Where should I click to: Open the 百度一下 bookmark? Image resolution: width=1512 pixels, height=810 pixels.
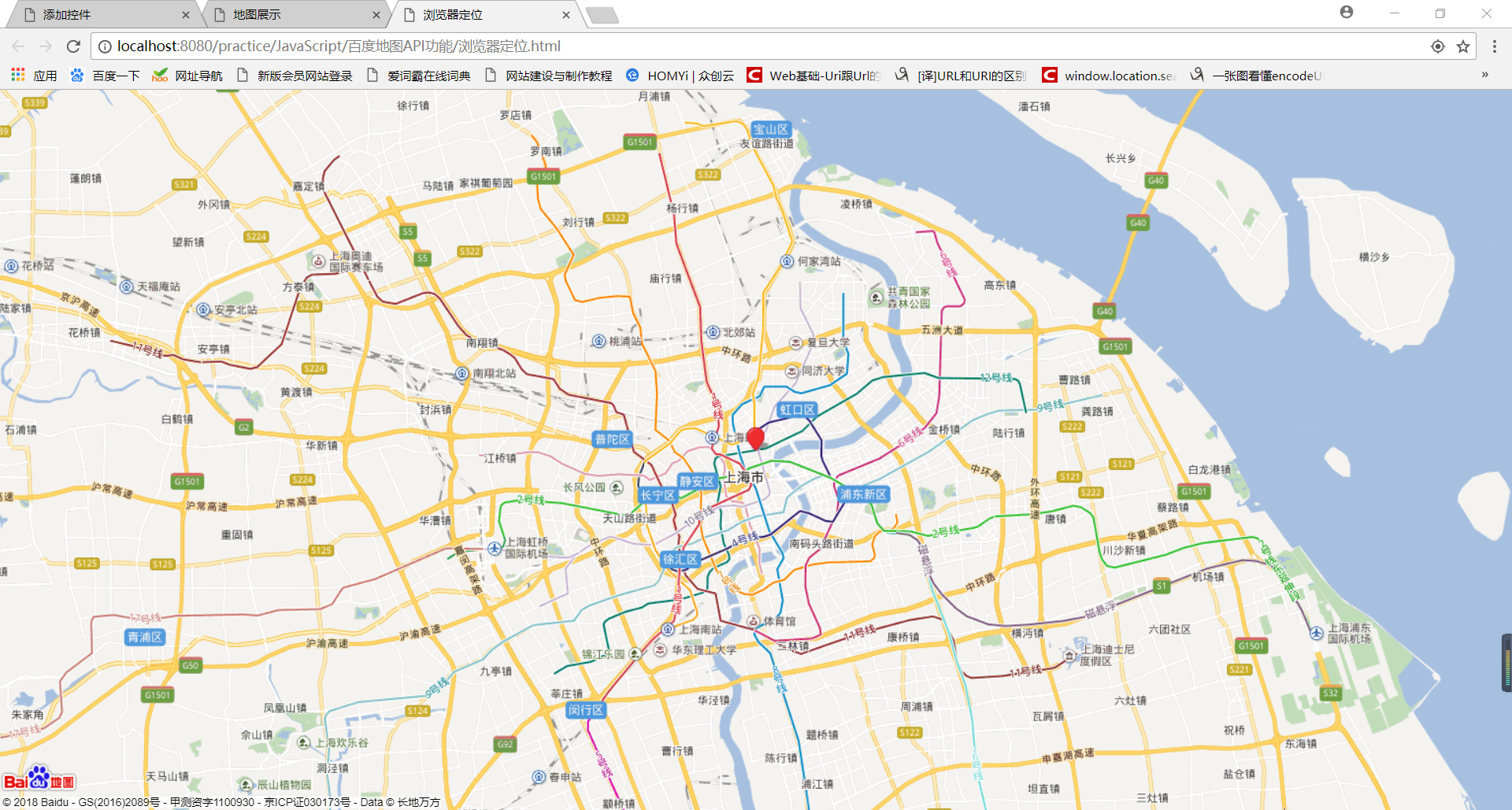coord(105,76)
